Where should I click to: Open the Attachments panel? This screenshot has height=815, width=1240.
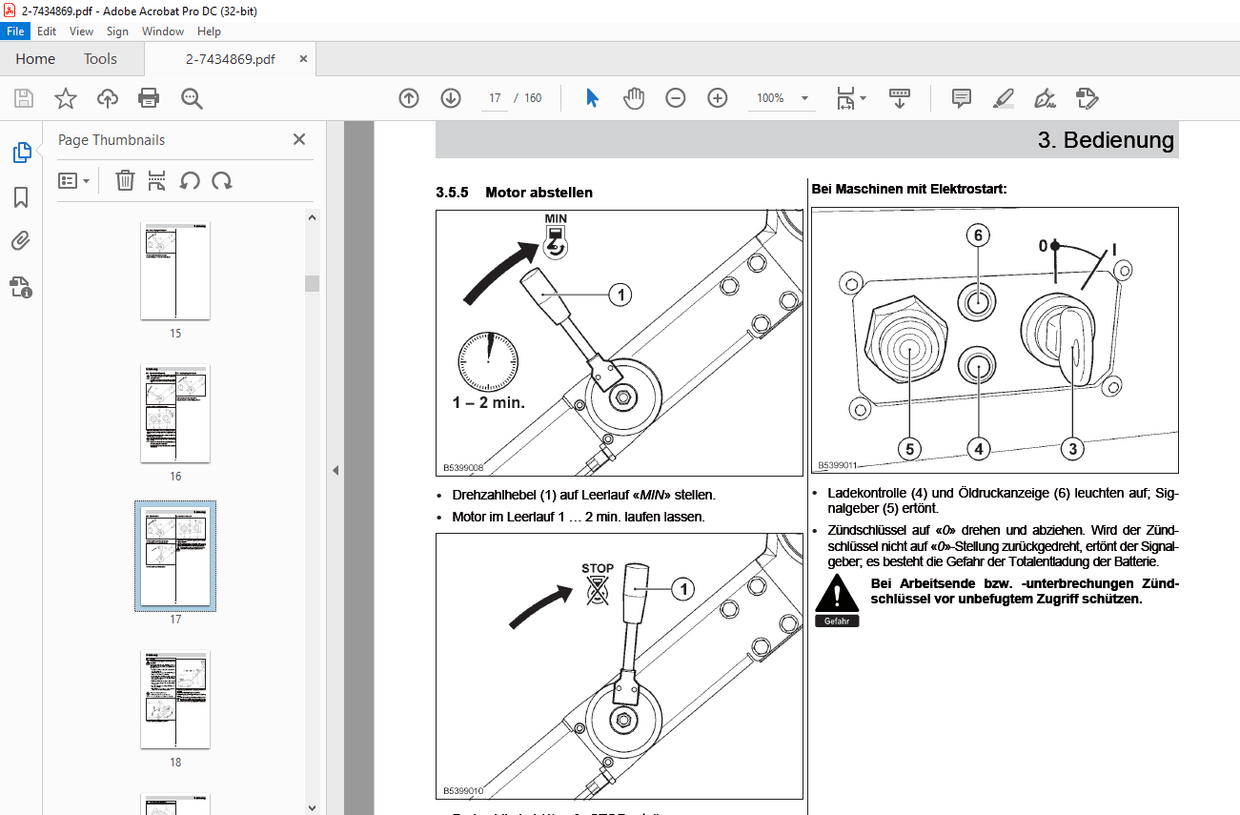[x=22, y=240]
